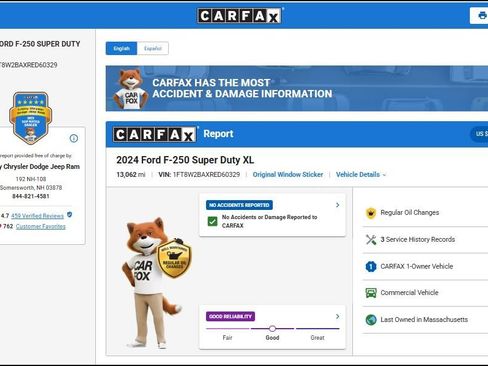Viewport: 488px width, 366px height.
Task: Click the Good reliability label
Action: tap(272, 338)
